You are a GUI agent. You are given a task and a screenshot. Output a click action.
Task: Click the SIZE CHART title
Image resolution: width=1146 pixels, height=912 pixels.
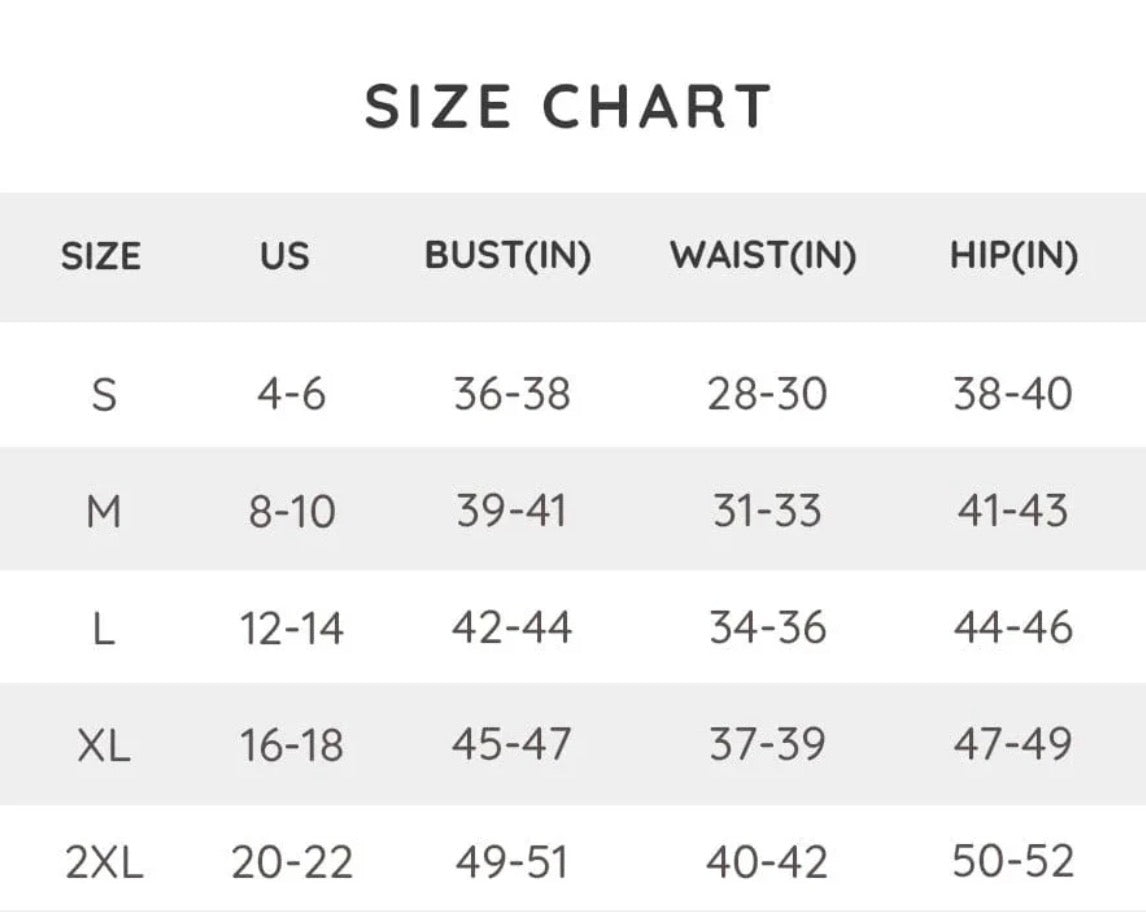(x=567, y=106)
